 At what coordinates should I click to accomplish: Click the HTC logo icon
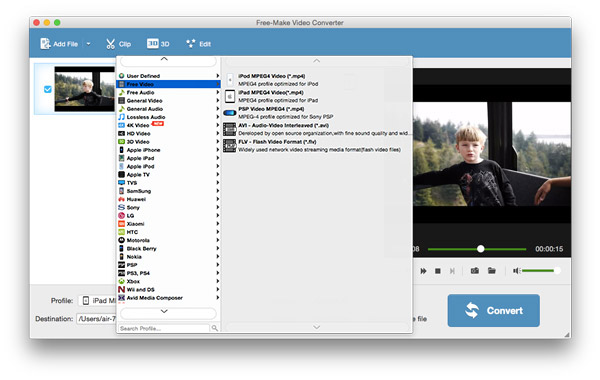(121, 232)
